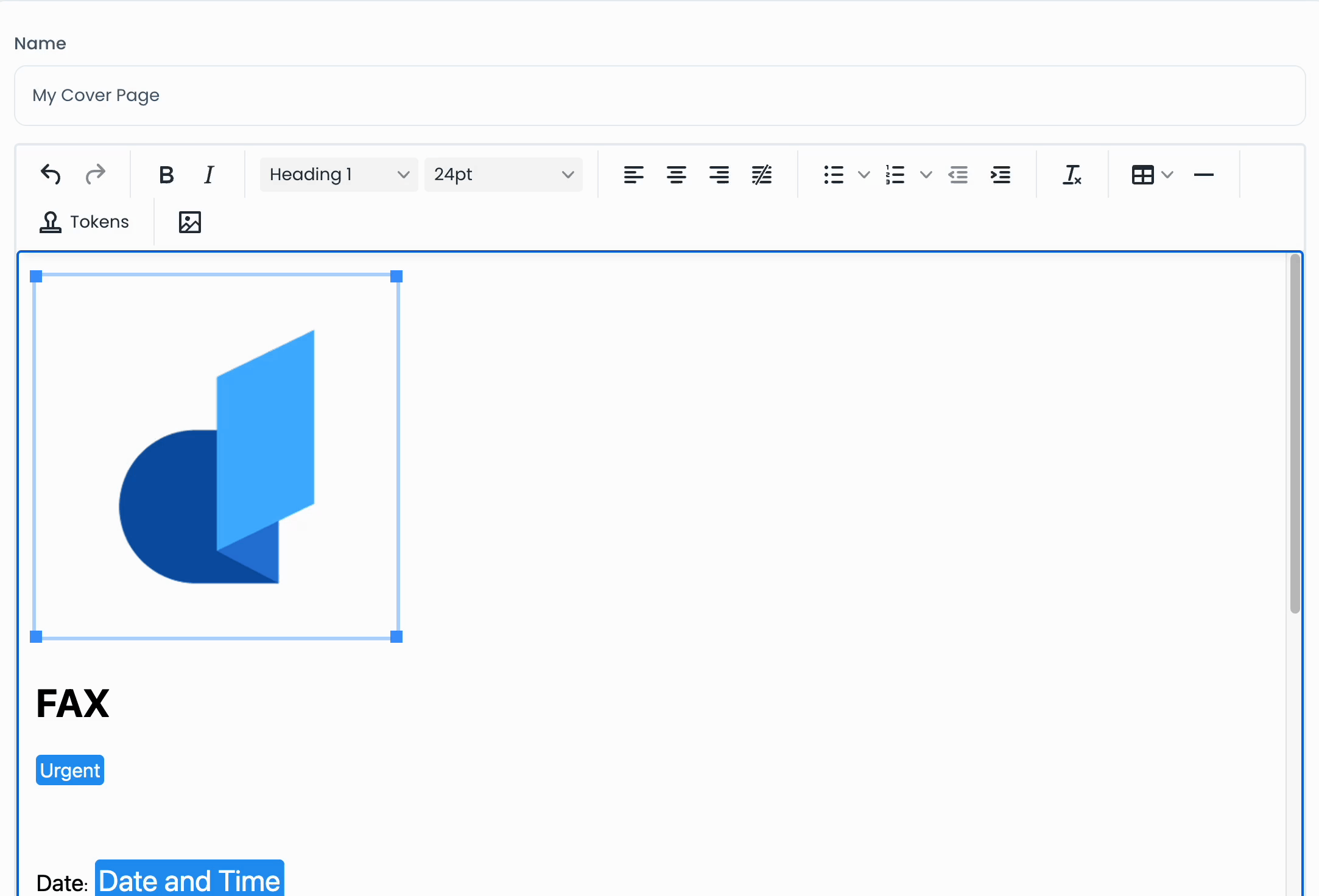Center align the text
This screenshot has width=1319, height=896.
pos(676,175)
